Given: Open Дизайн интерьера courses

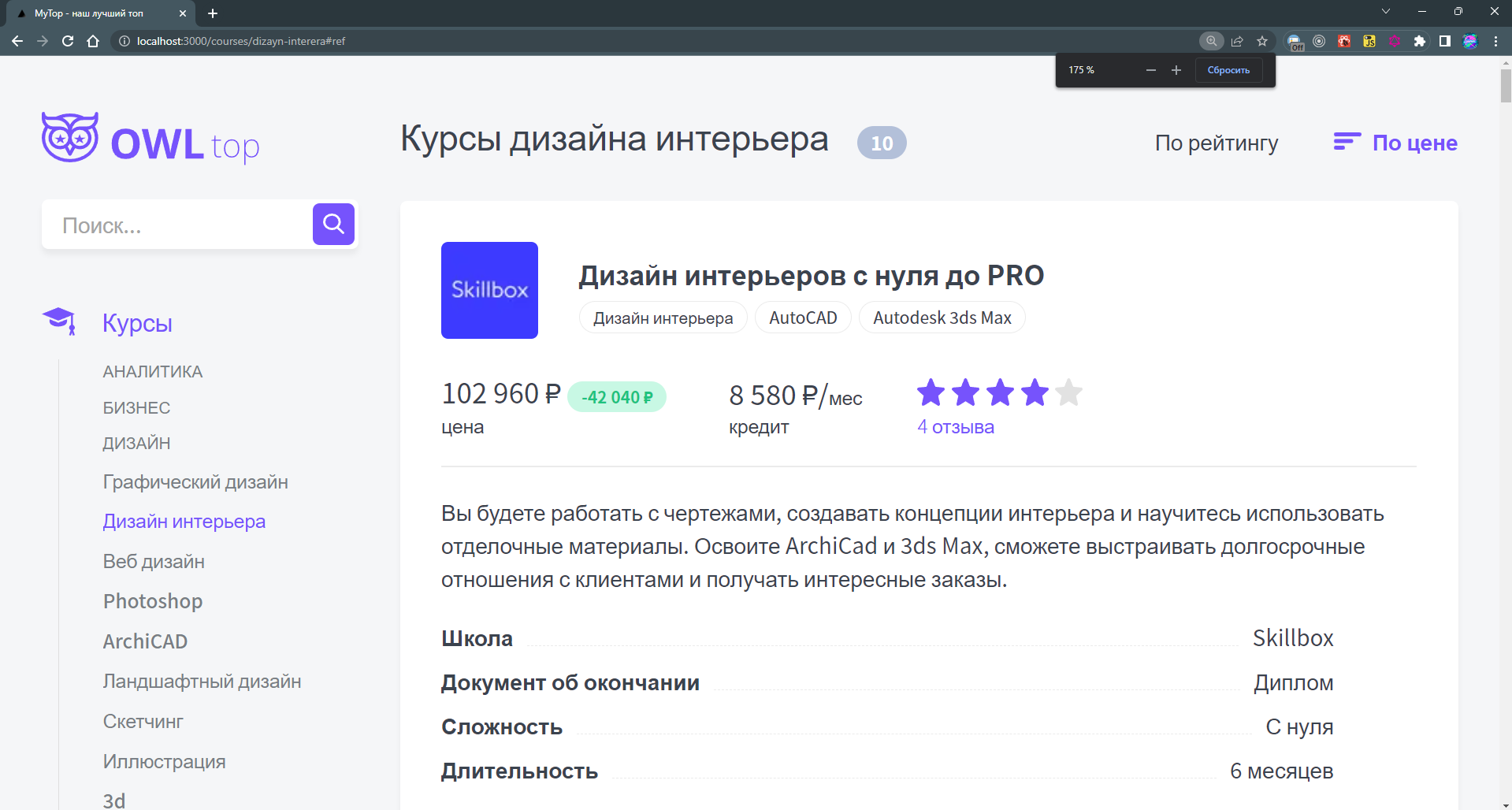Looking at the screenshot, I should tap(184, 522).
